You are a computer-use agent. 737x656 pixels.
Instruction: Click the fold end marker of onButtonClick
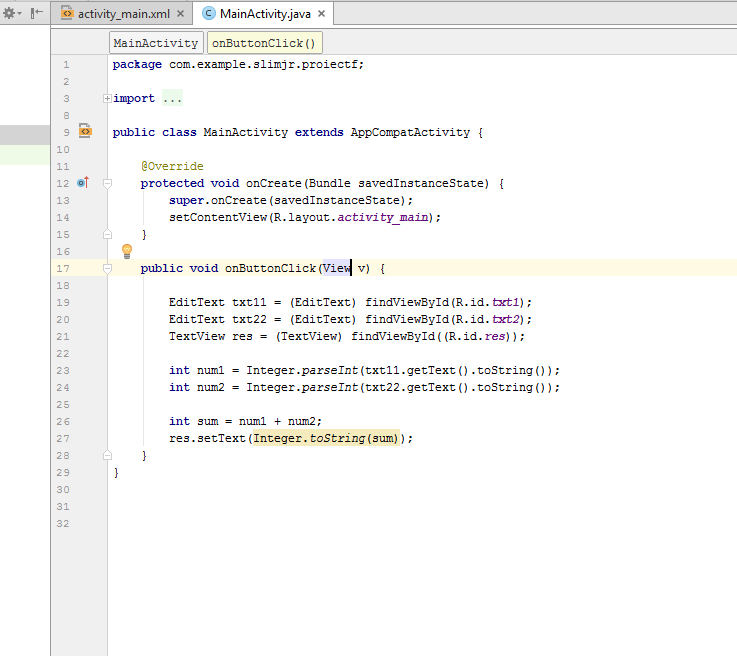click(x=107, y=455)
